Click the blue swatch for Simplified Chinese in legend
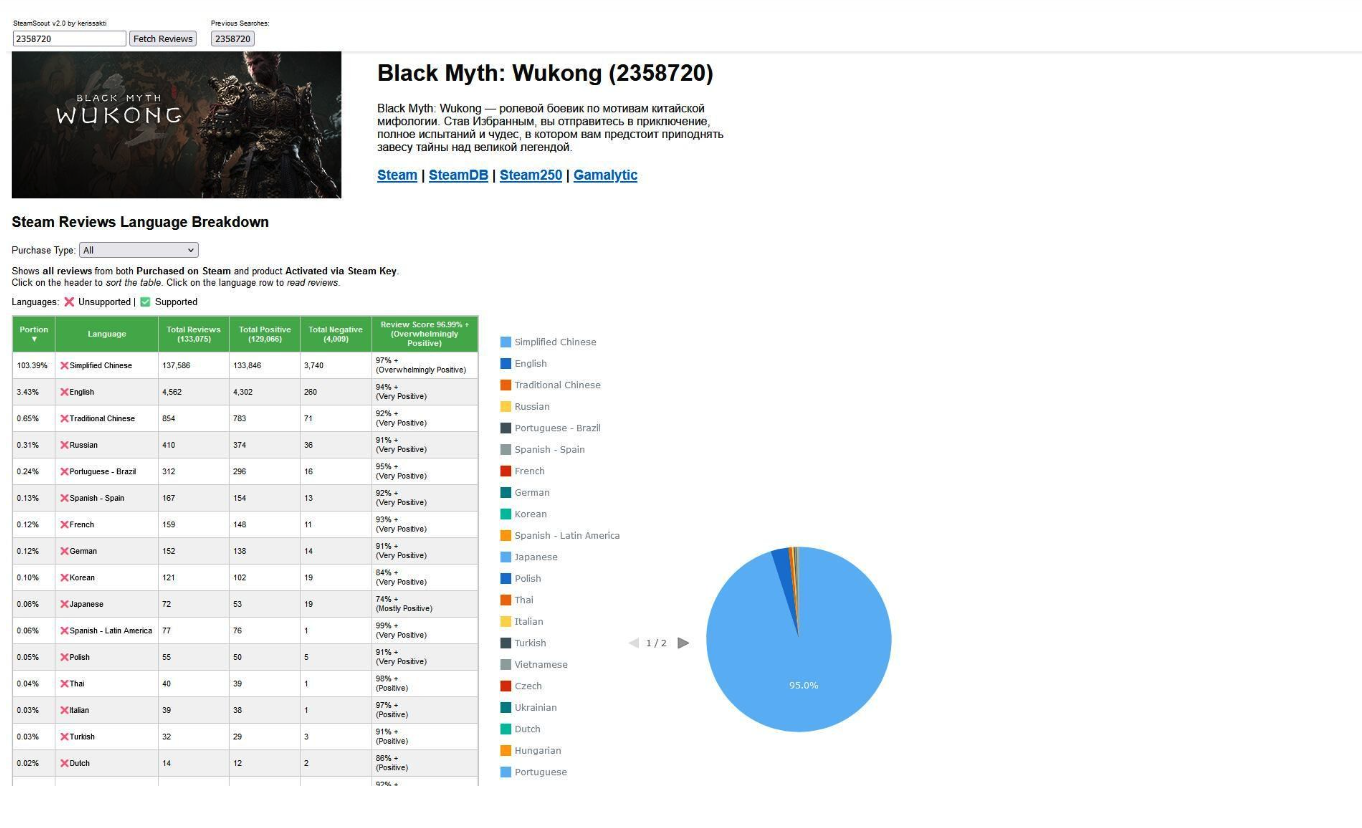The image size is (1362, 828). (506, 342)
